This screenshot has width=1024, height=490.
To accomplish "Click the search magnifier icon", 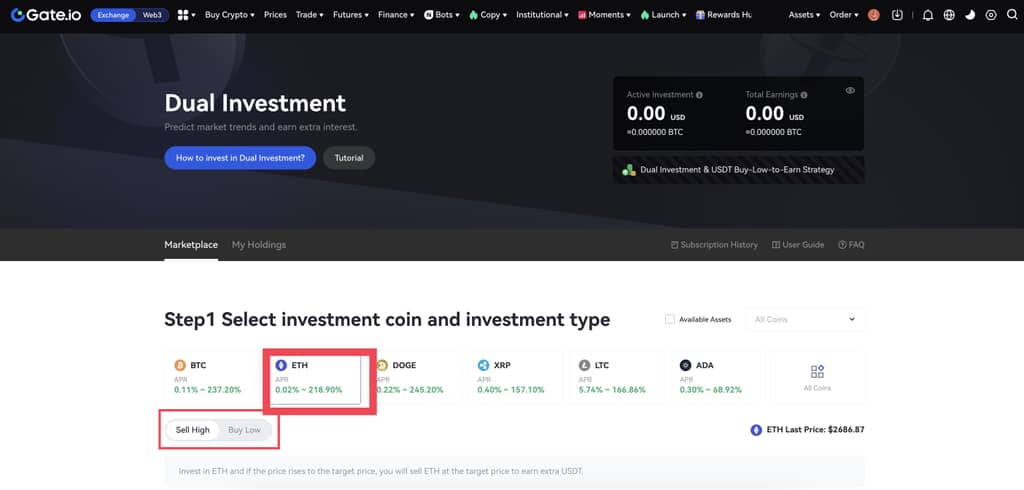I will click(1011, 15).
